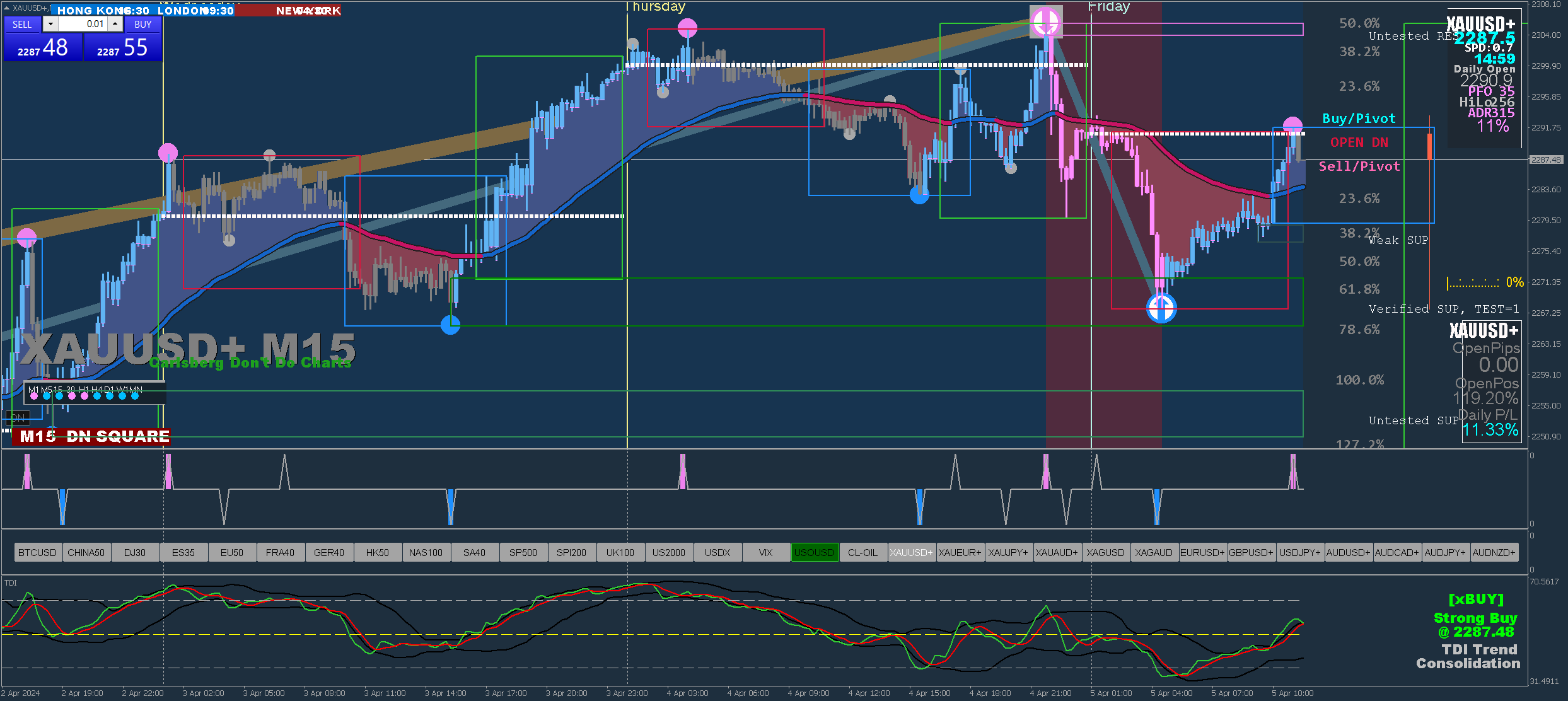Viewport: 1568px width, 701px height.
Task: Click the pink crosshair swing high marker
Action: click(x=1046, y=23)
